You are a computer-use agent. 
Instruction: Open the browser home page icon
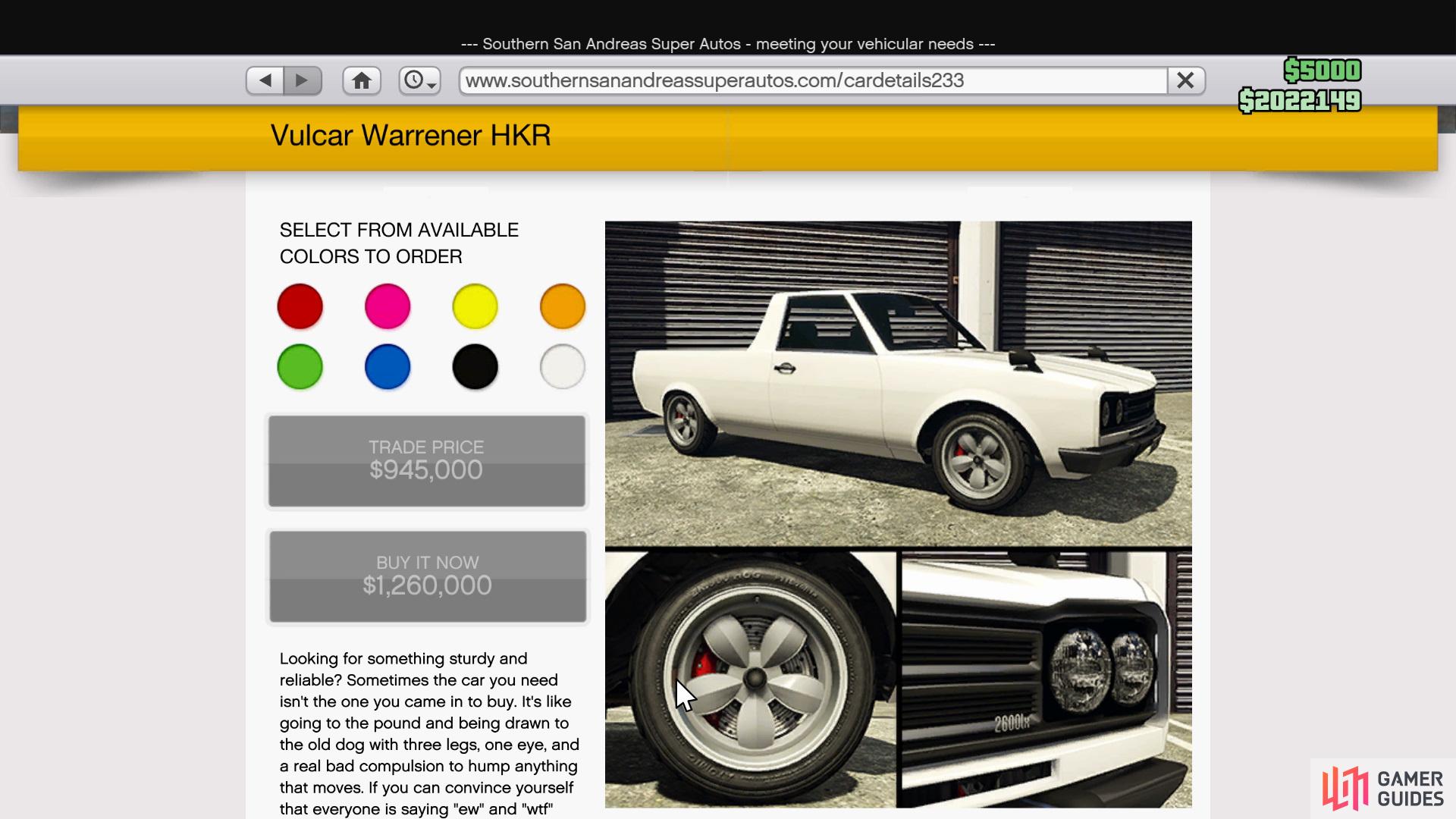[x=362, y=80]
